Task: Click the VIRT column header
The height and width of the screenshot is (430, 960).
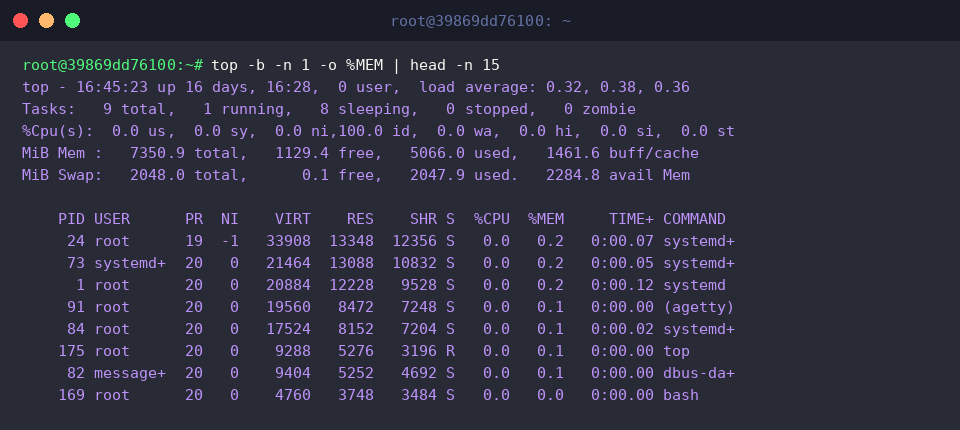Action: [x=293, y=219]
